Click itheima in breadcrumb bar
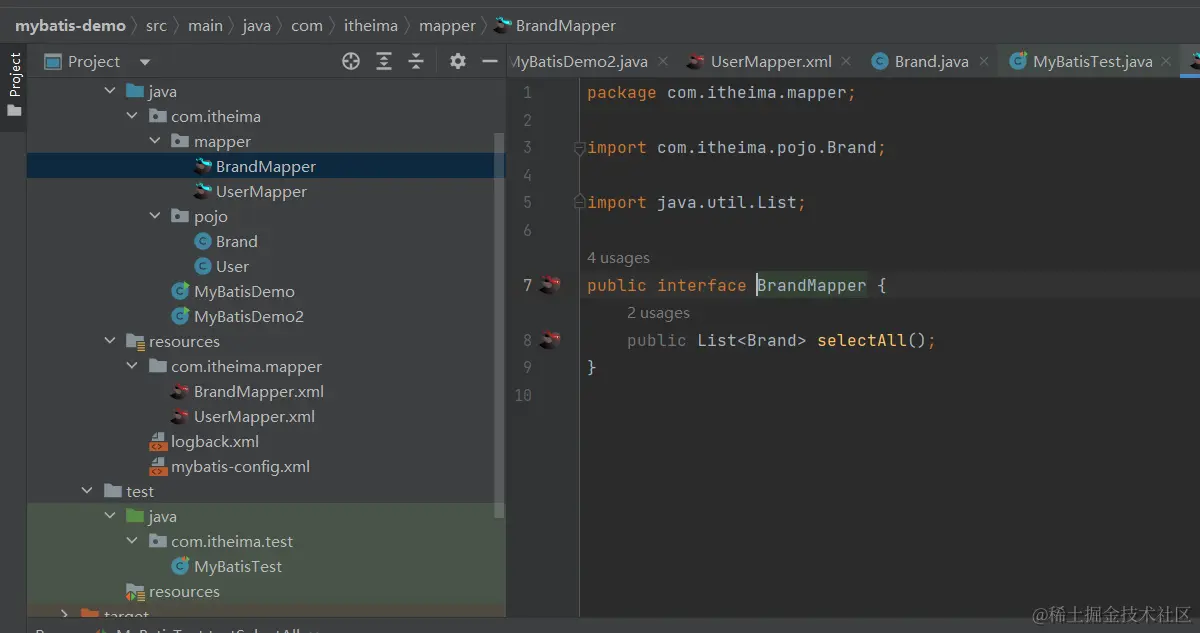The width and height of the screenshot is (1200, 633). [371, 25]
